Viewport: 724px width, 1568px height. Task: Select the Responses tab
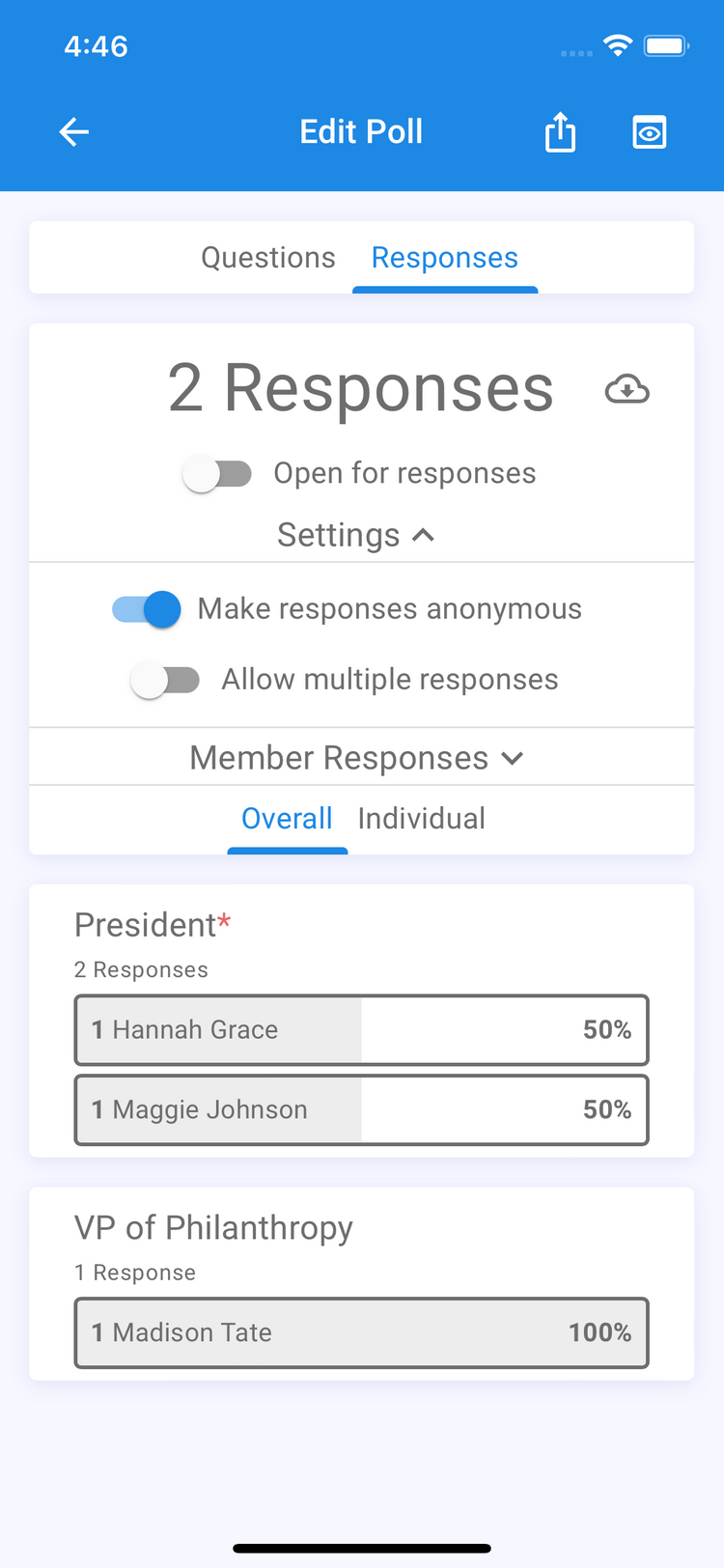[445, 258]
